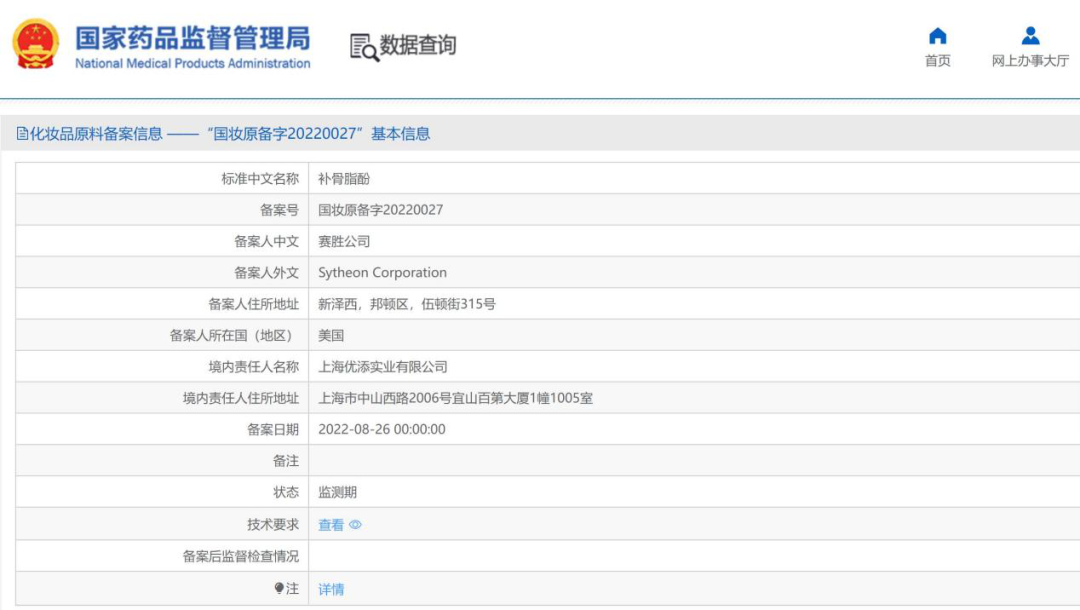Click the 标准中文名称 cell showing 补骨脂酚
This screenshot has width=1080, height=610.
(x=343, y=177)
